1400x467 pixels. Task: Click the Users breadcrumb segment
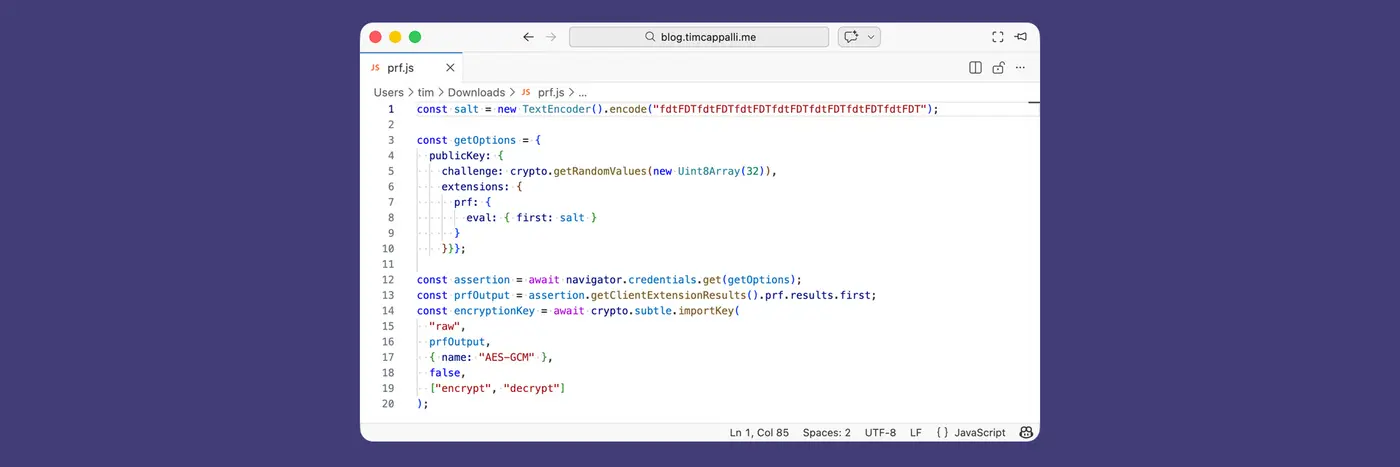tap(388, 92)
